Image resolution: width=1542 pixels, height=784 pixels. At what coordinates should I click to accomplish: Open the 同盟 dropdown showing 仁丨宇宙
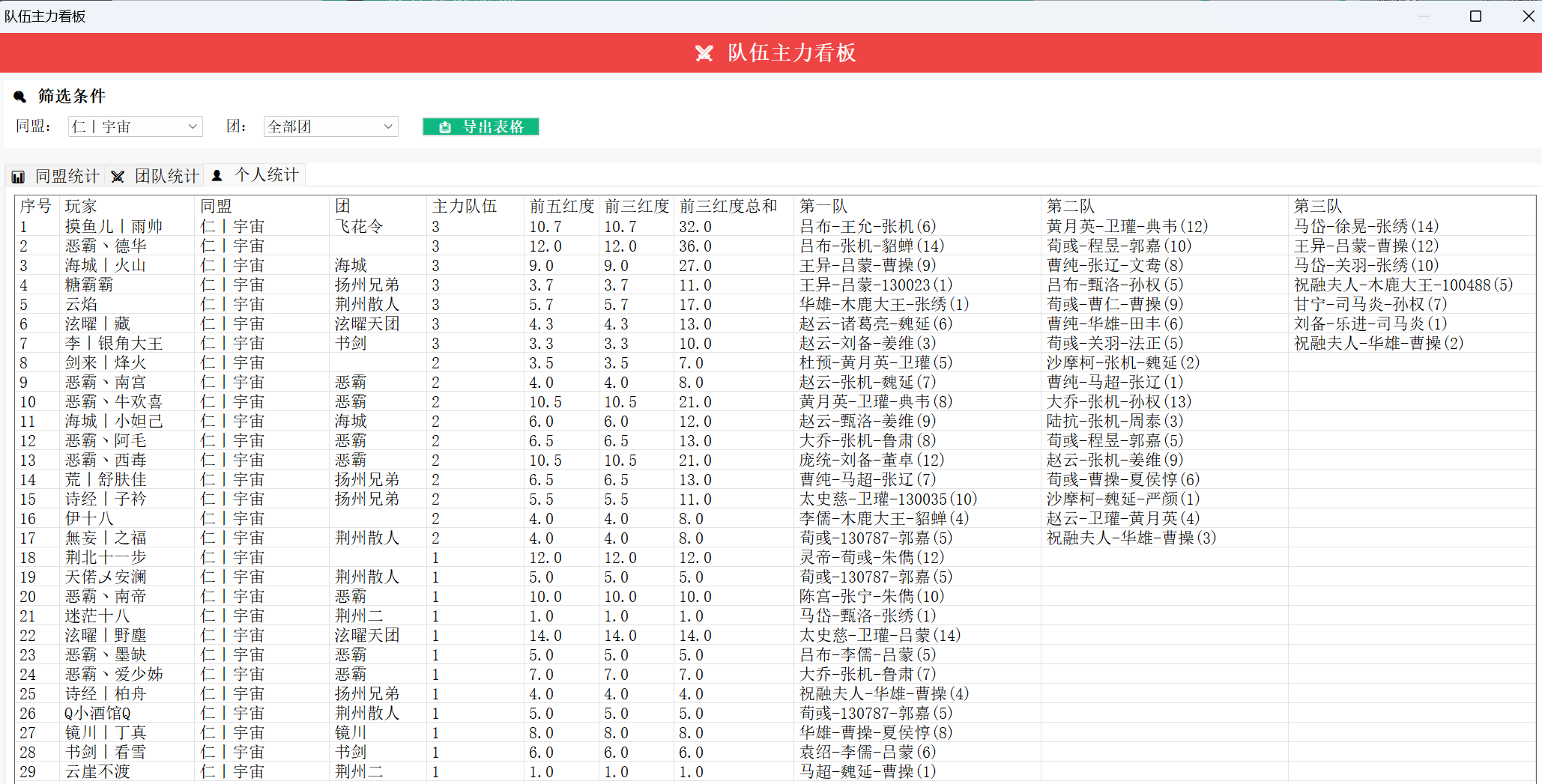[x=136, y=127]
